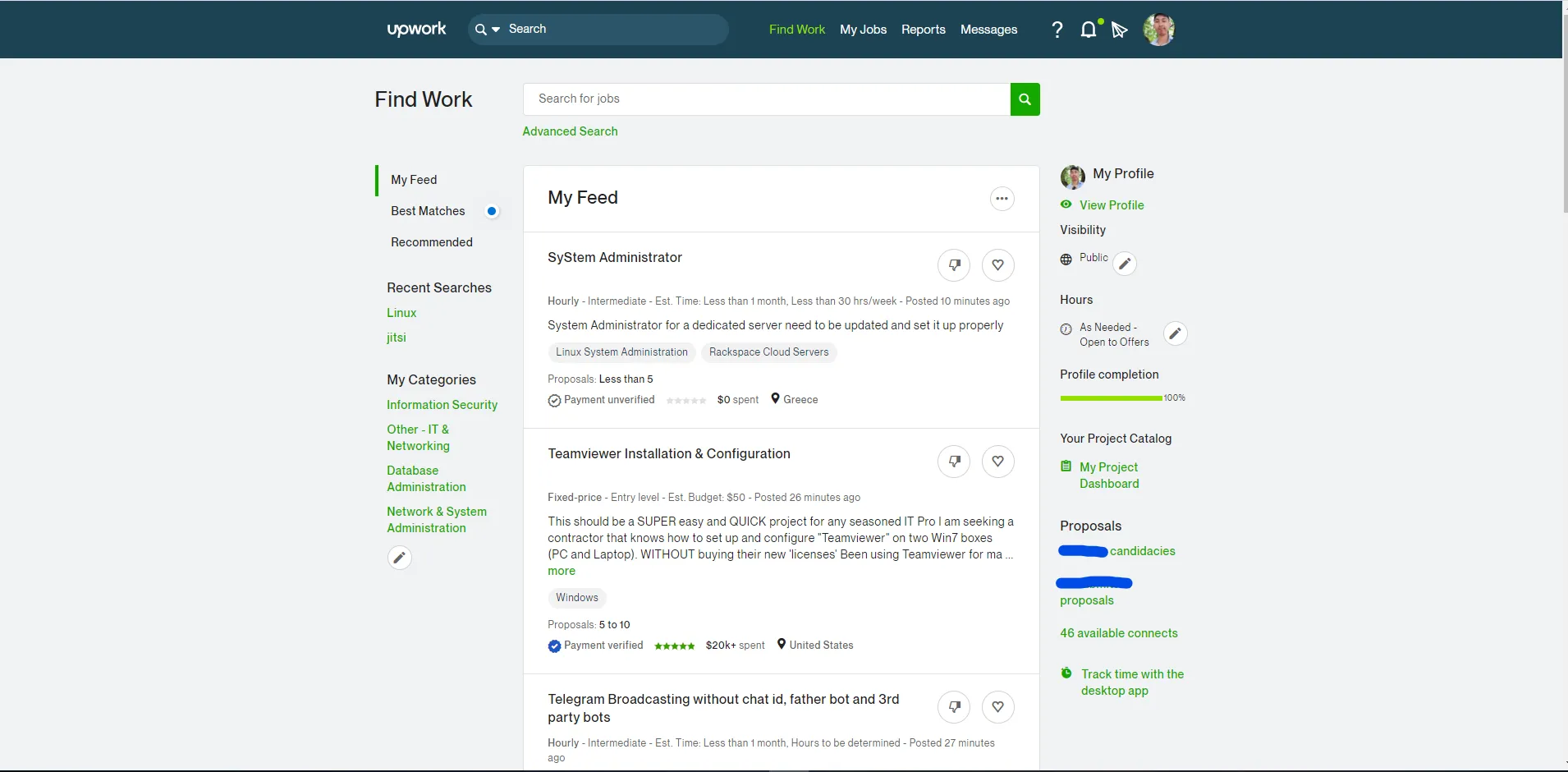Expand Teamviewer description with 'more'
The height and width of the screenshot is (772, 1568).
[x=562, y=571]
